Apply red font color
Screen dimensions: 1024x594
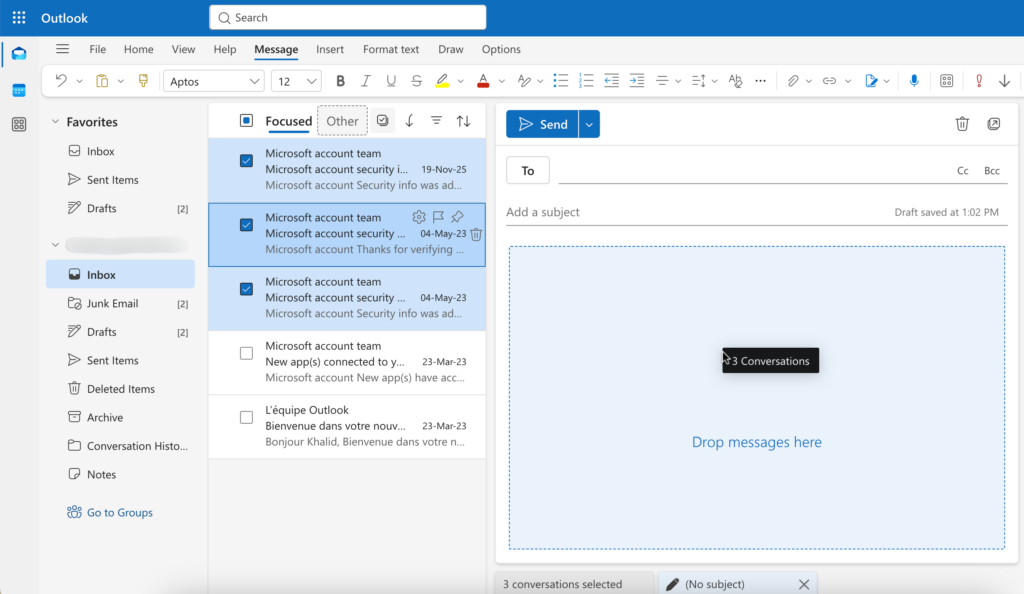click(483, 81)
